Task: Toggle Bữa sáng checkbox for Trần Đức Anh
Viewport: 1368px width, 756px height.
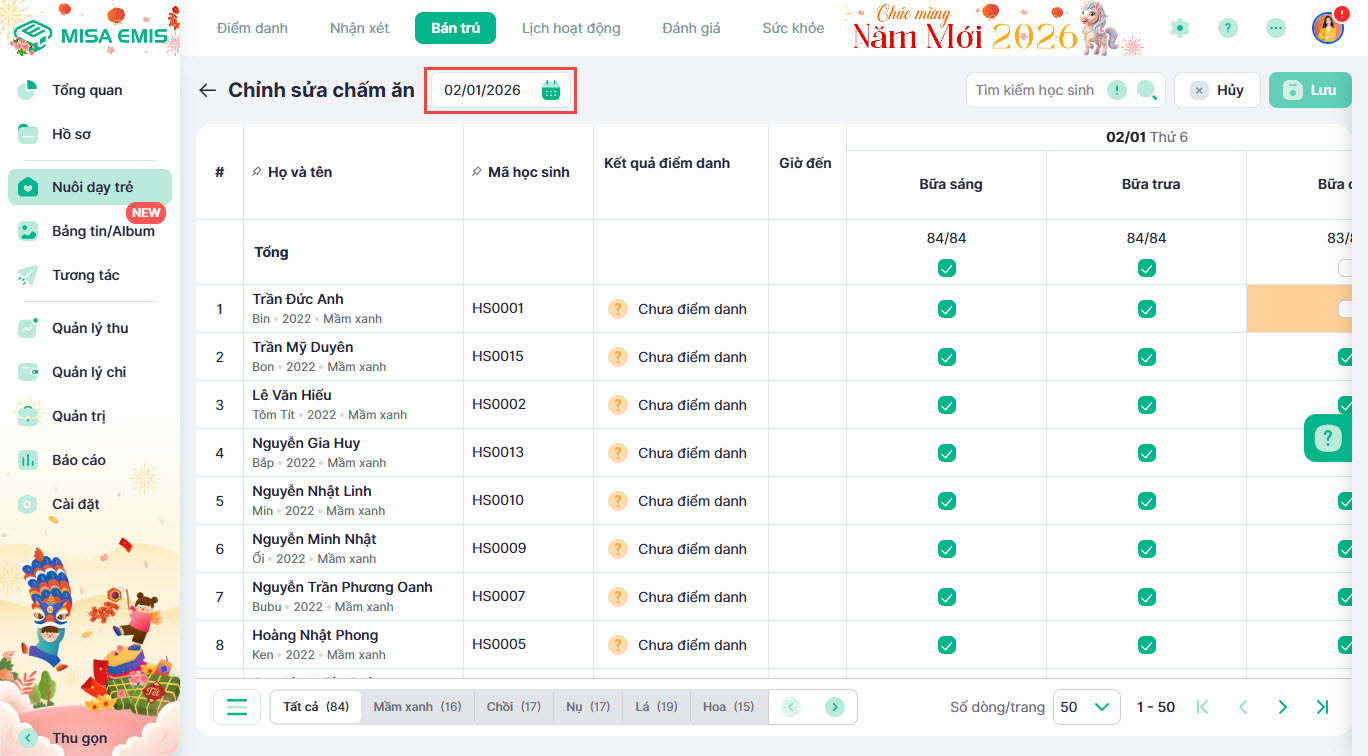Action: [946, 309]
